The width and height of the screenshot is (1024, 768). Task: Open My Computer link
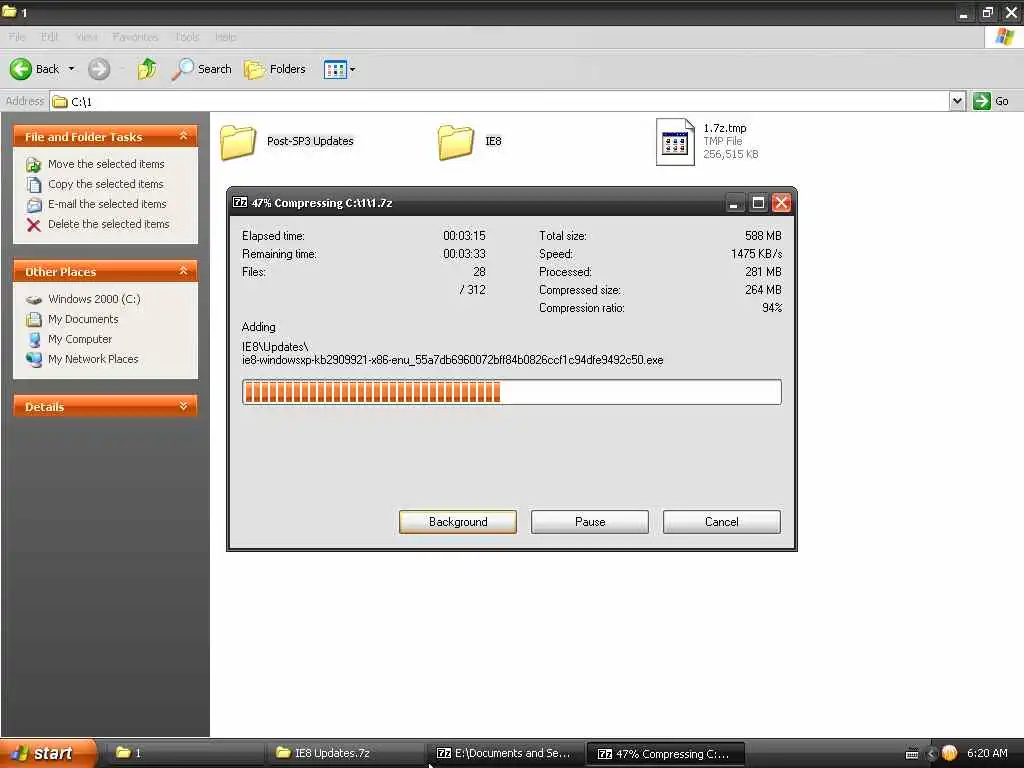click(x=80, y=339)
